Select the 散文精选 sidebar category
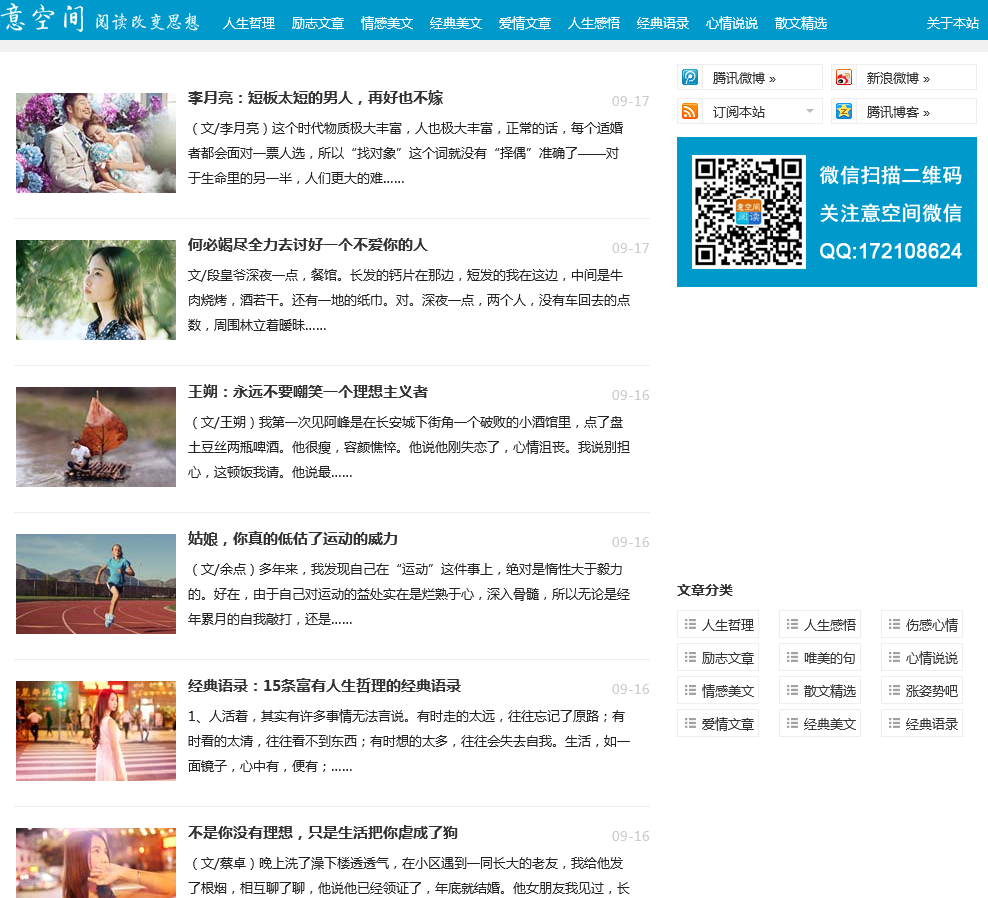Viewport: 988px width, 898px height. [820, 691]
